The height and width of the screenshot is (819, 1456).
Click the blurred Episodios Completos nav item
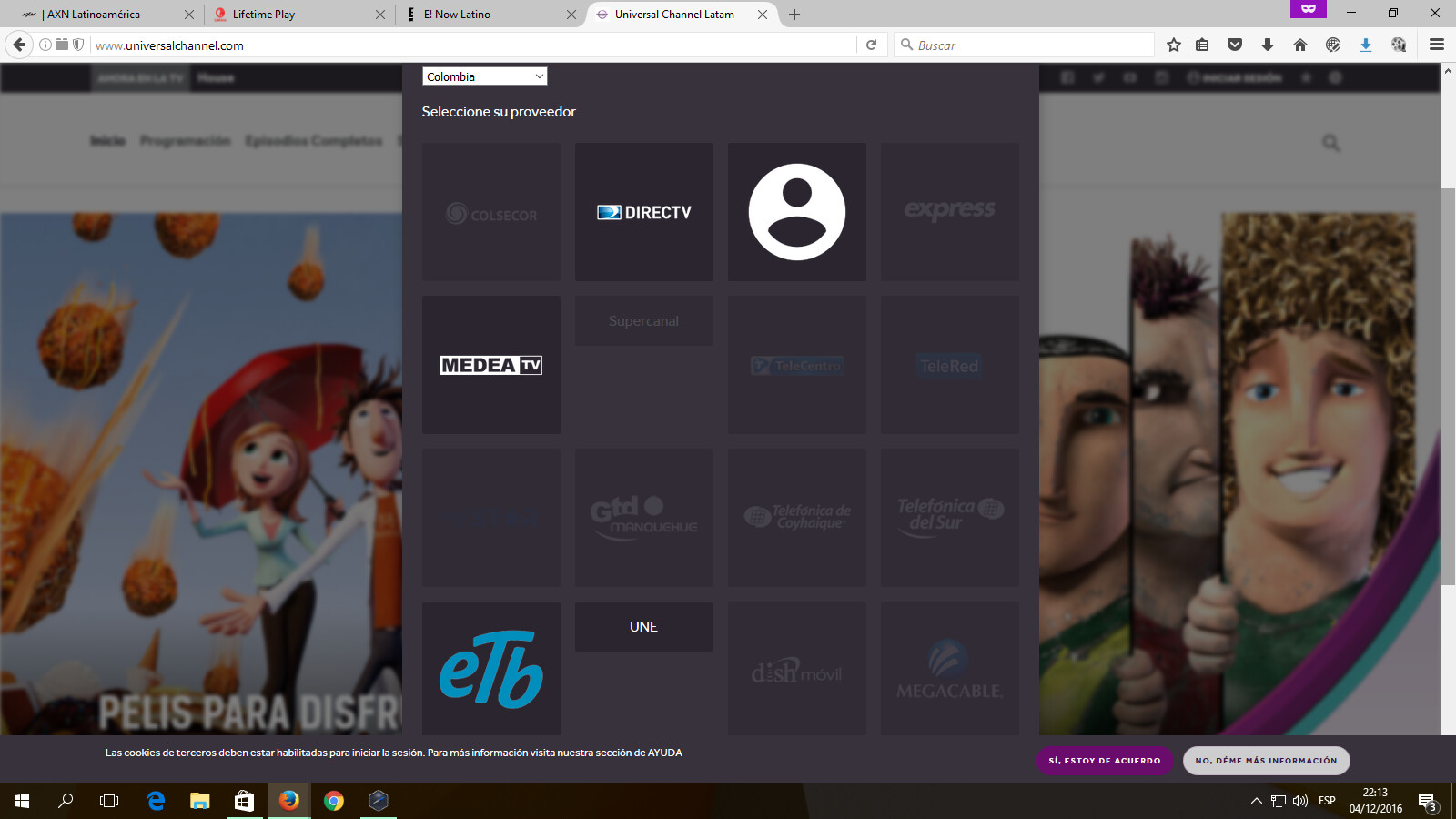tap(314, 141)
